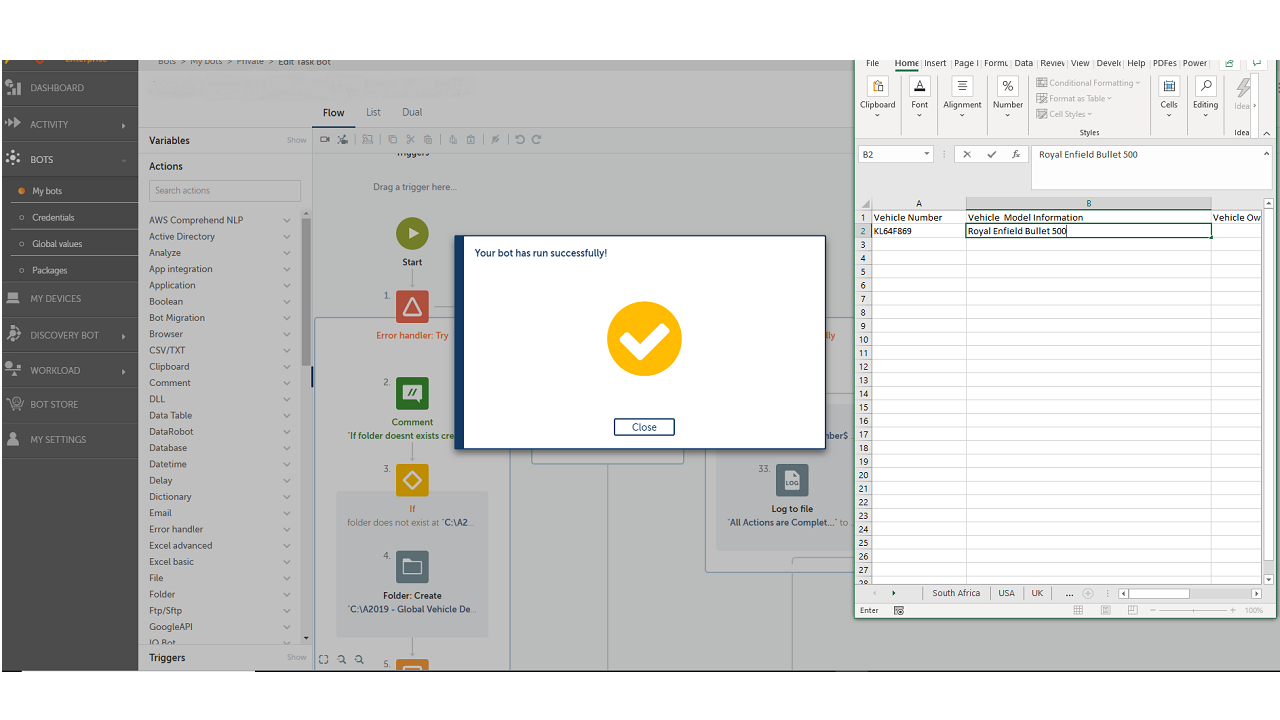
Task: Close the bot success dialog
Action: [644, 427]
